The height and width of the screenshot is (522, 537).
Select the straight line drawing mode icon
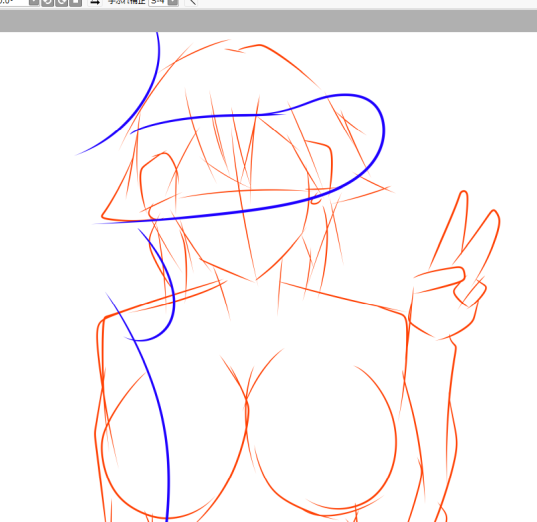pyautogui.click(x=192, y=2)
